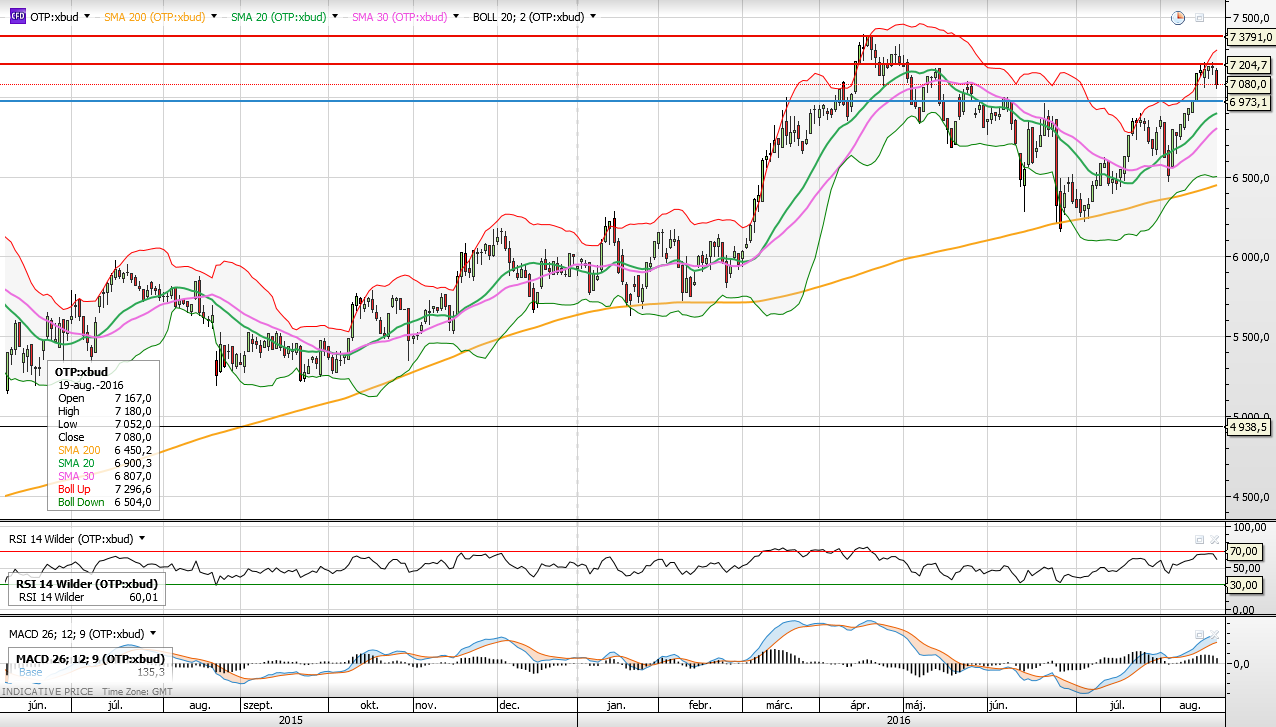Click the Time Zone: GMT label
Image resolution: width=1276 pixels, height=727 pixels.
138,692
